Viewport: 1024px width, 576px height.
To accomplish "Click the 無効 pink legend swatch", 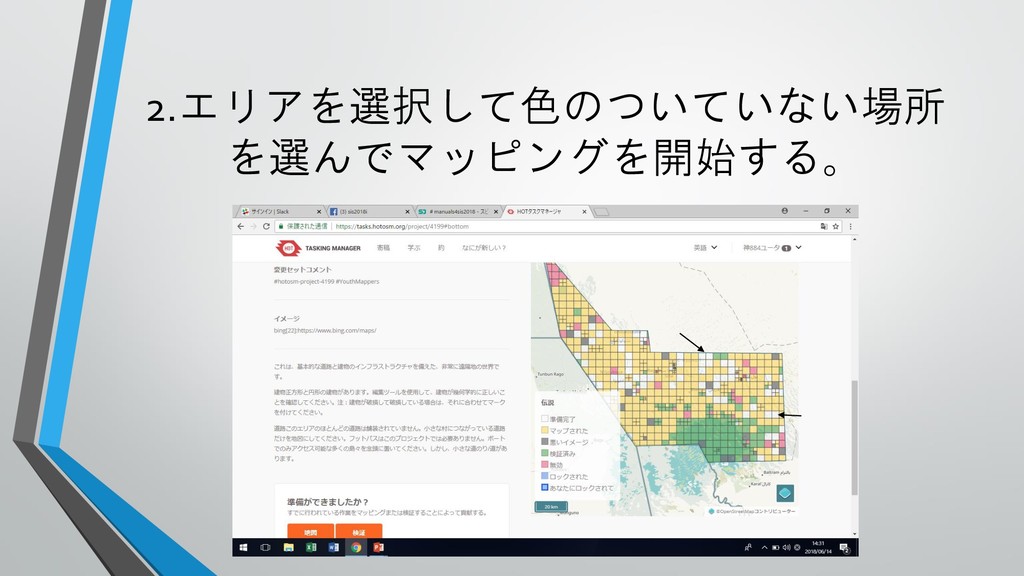I will (x=545, y=465).
